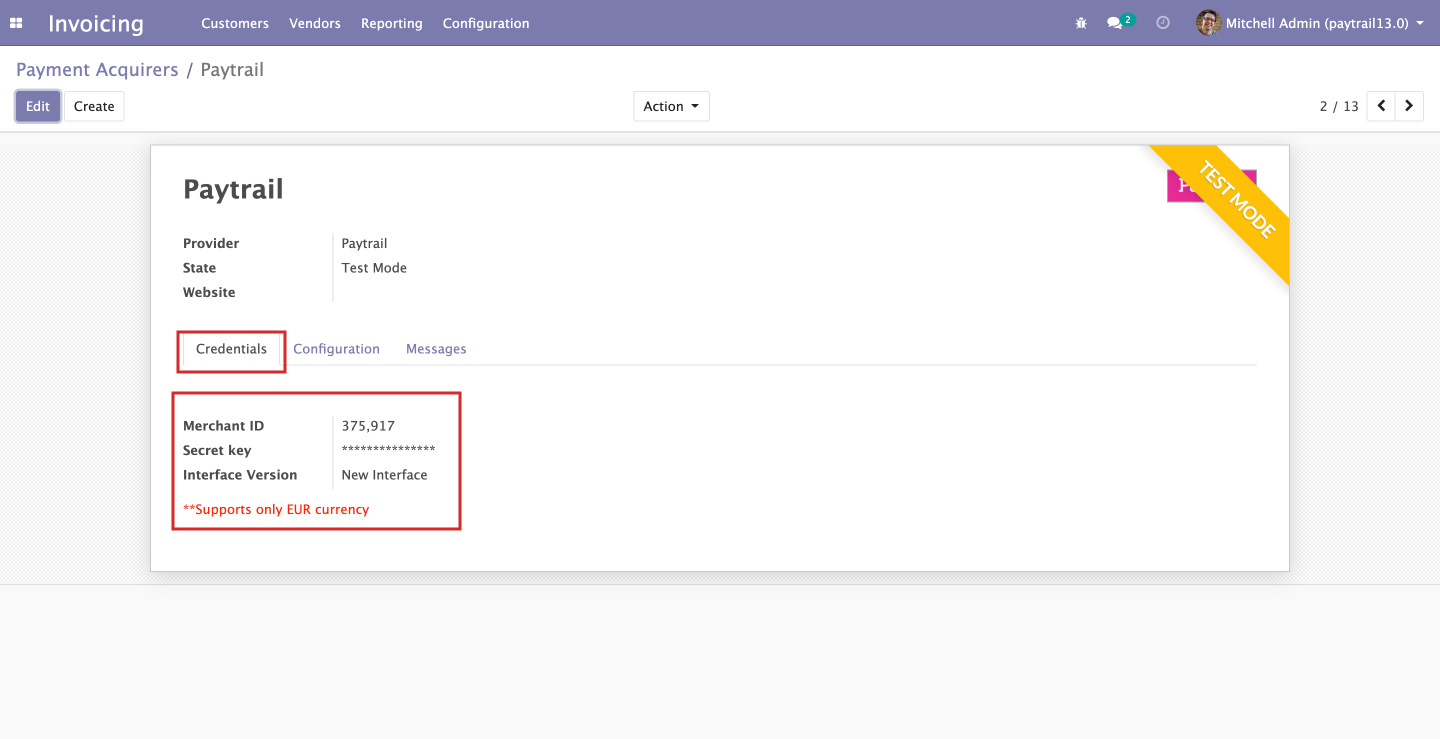Click the New Interface value
1440x739 pixels.
point(384,475)
